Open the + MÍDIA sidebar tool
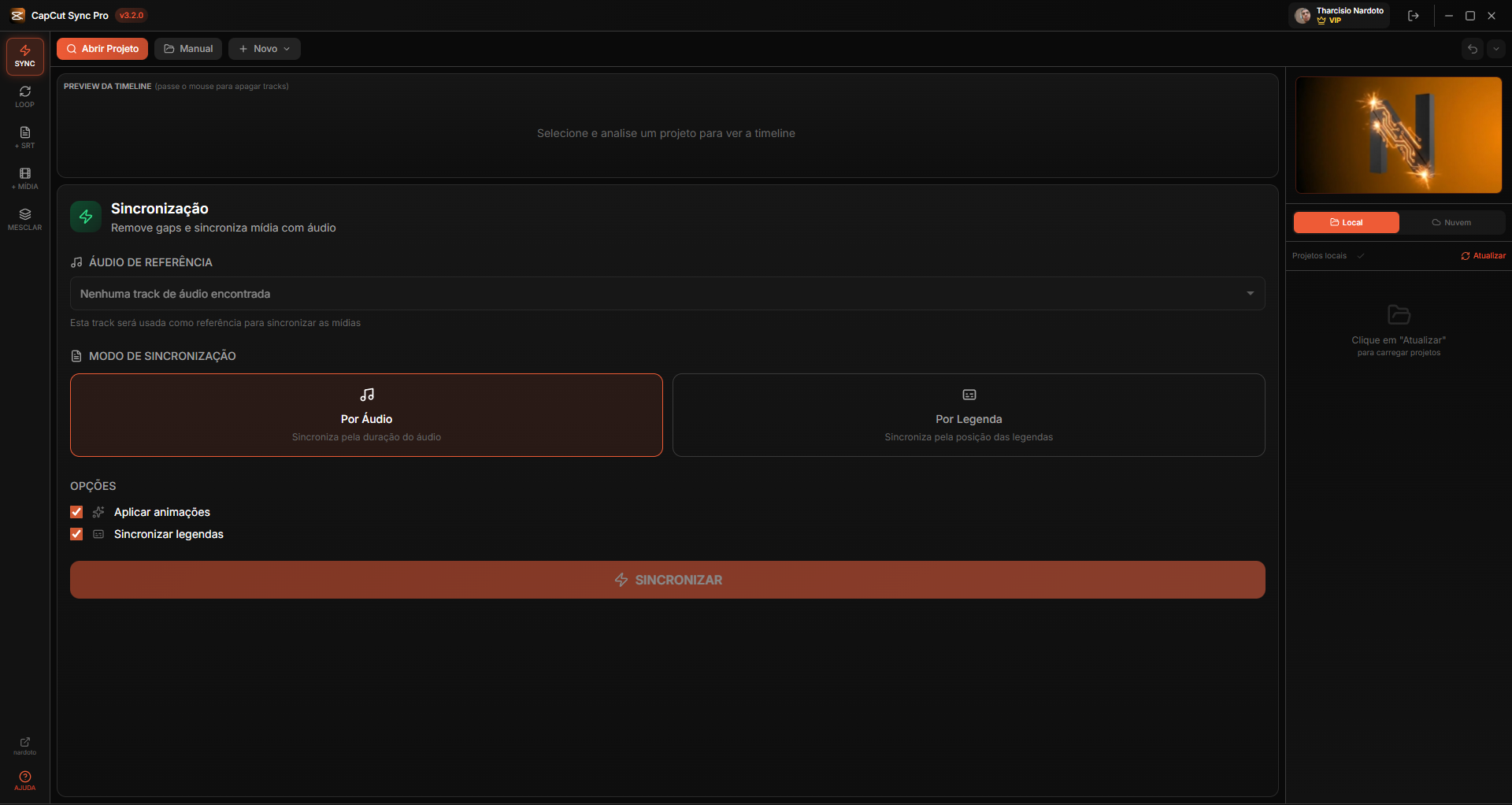Image resolution: width=1512 pixels, height=805 pixels. [x=24, y=179]
